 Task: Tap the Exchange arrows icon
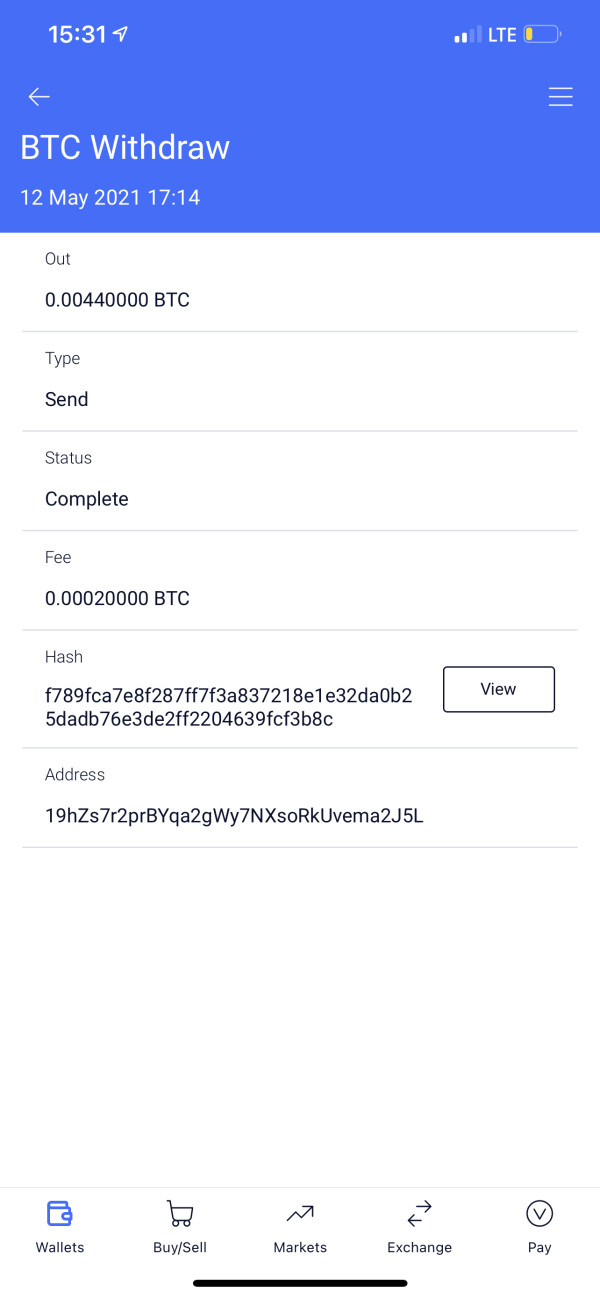click(419, 1214)
